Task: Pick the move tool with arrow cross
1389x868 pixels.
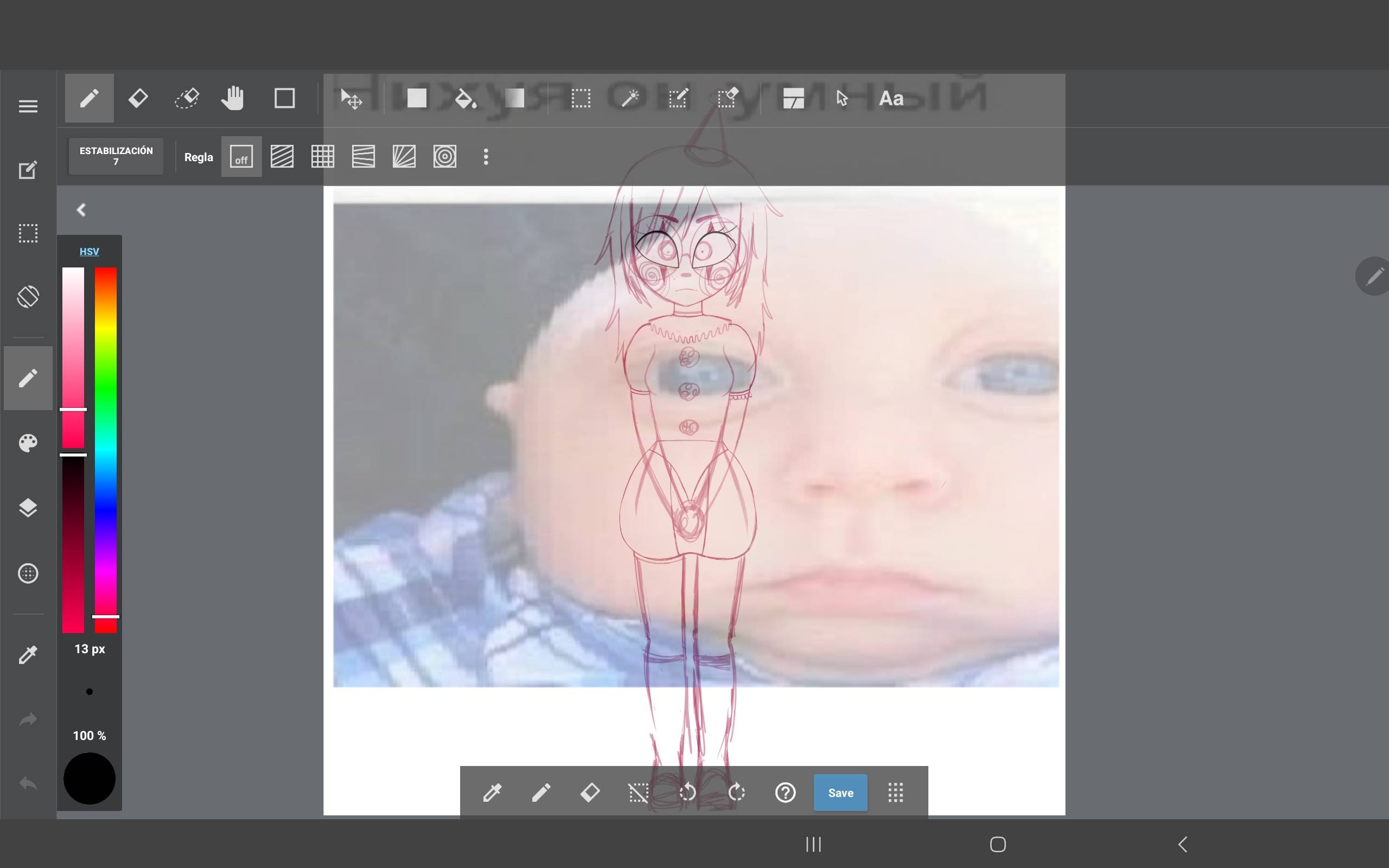Action: (x=351, y=99)
